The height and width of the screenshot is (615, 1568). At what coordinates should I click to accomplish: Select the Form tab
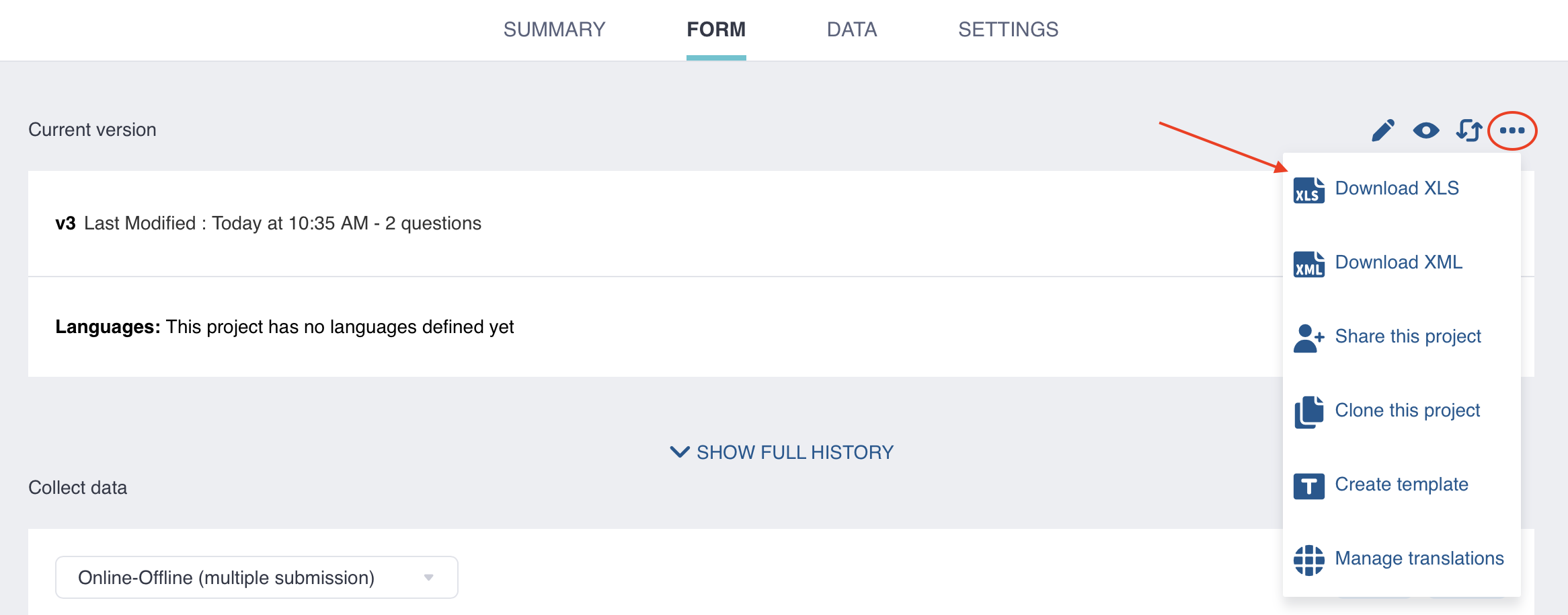tap(716, 30)
